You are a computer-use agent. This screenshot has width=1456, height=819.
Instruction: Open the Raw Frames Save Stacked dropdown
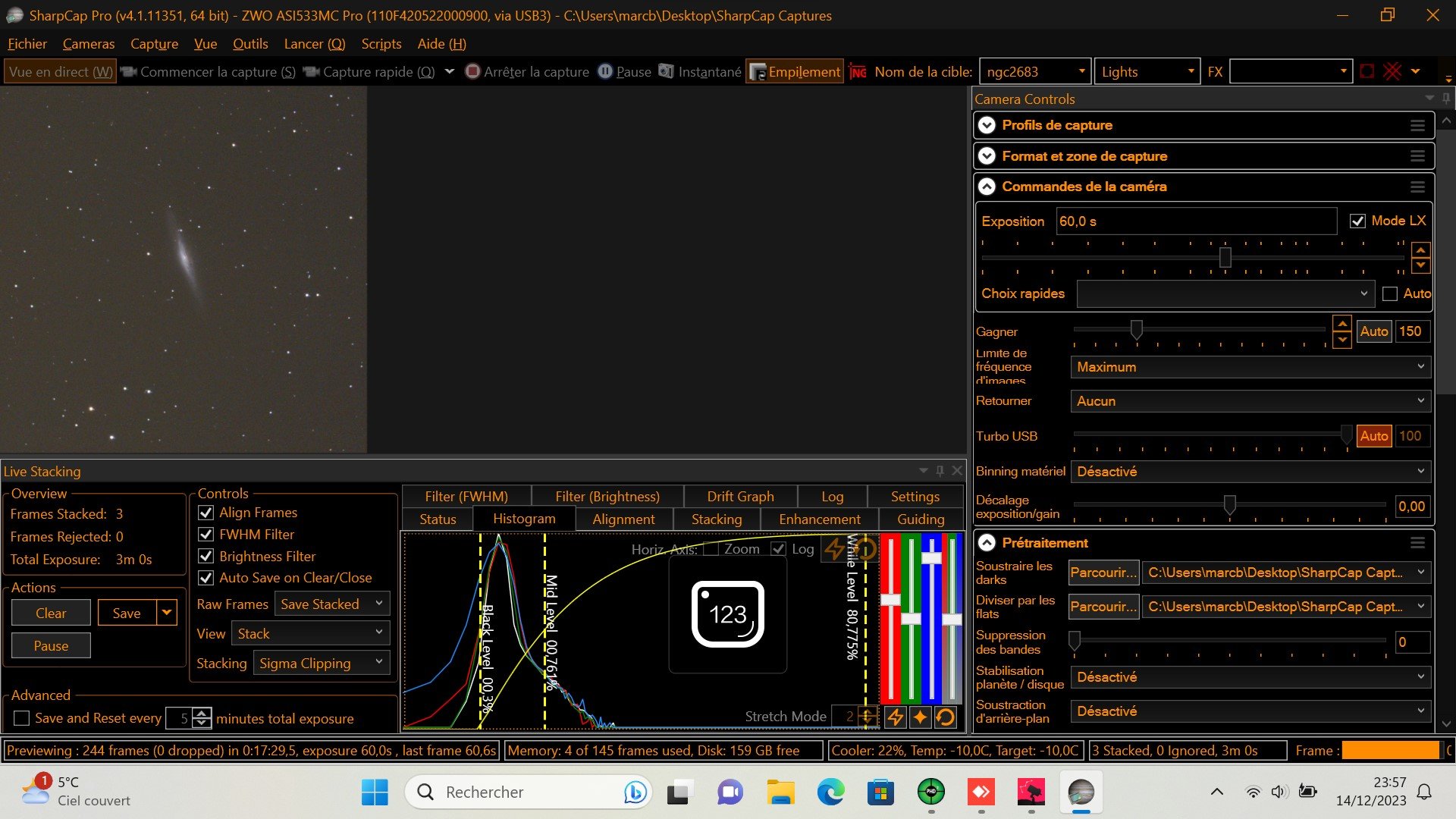point(332,604)
